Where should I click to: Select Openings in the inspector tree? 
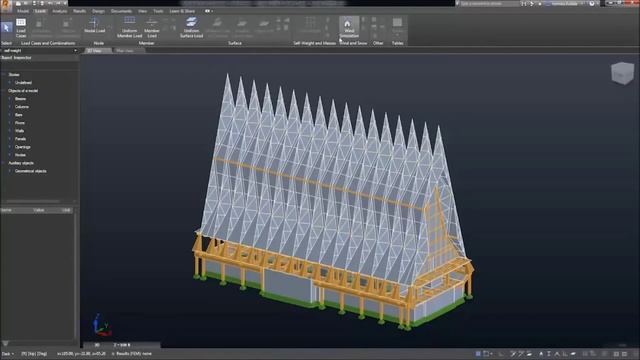(22, 147)
